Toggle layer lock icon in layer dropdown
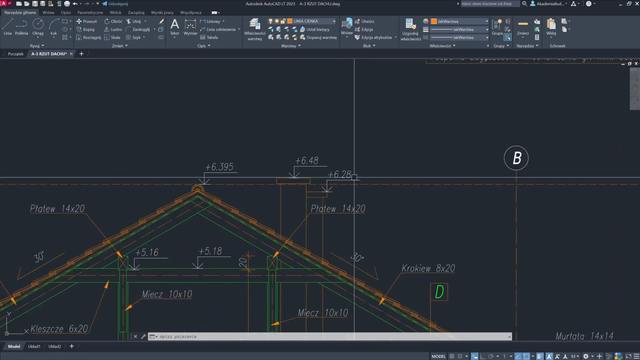 click(283, 21)
